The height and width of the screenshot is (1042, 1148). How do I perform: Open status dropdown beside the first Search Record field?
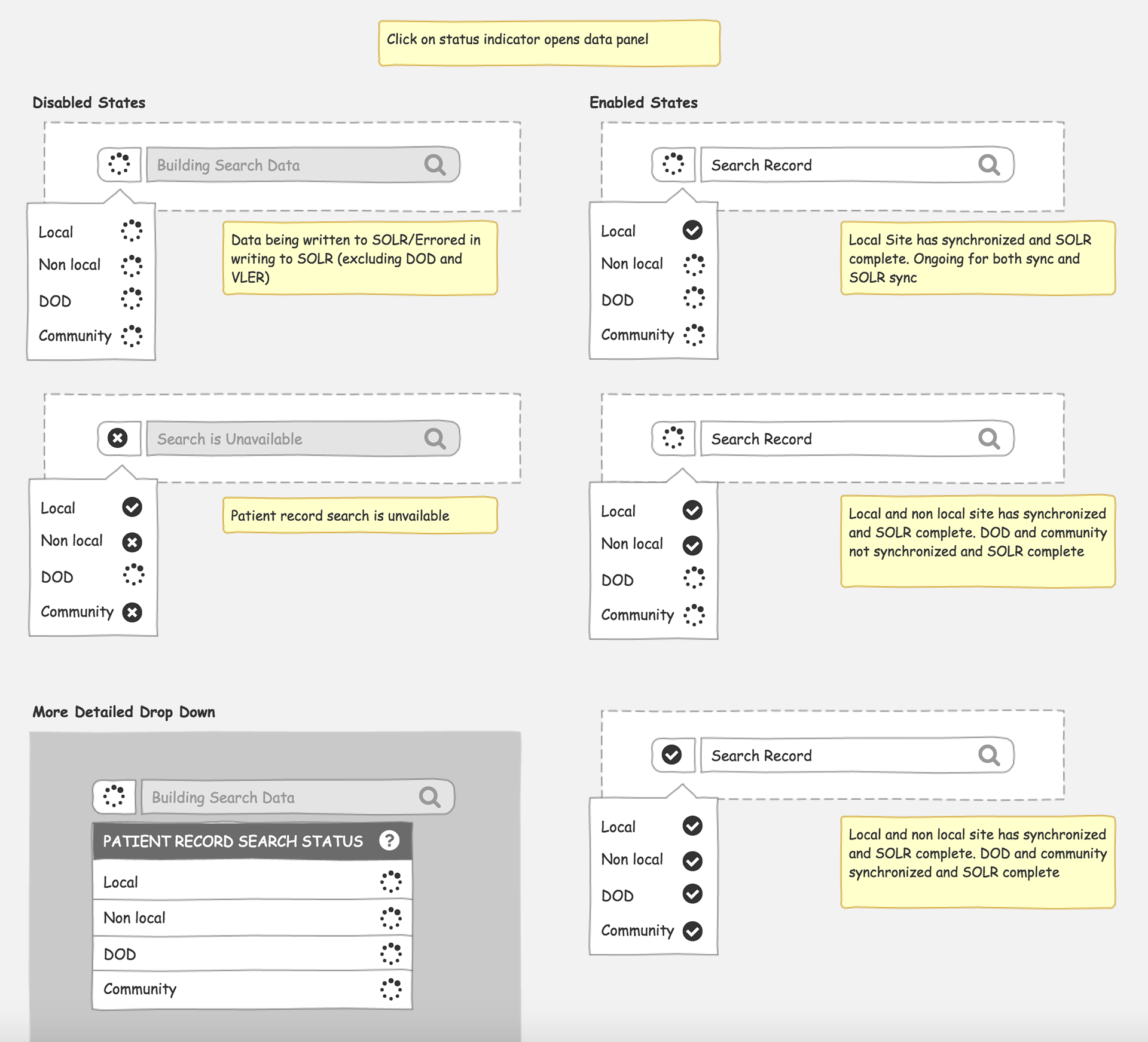[x=673, y=164]
